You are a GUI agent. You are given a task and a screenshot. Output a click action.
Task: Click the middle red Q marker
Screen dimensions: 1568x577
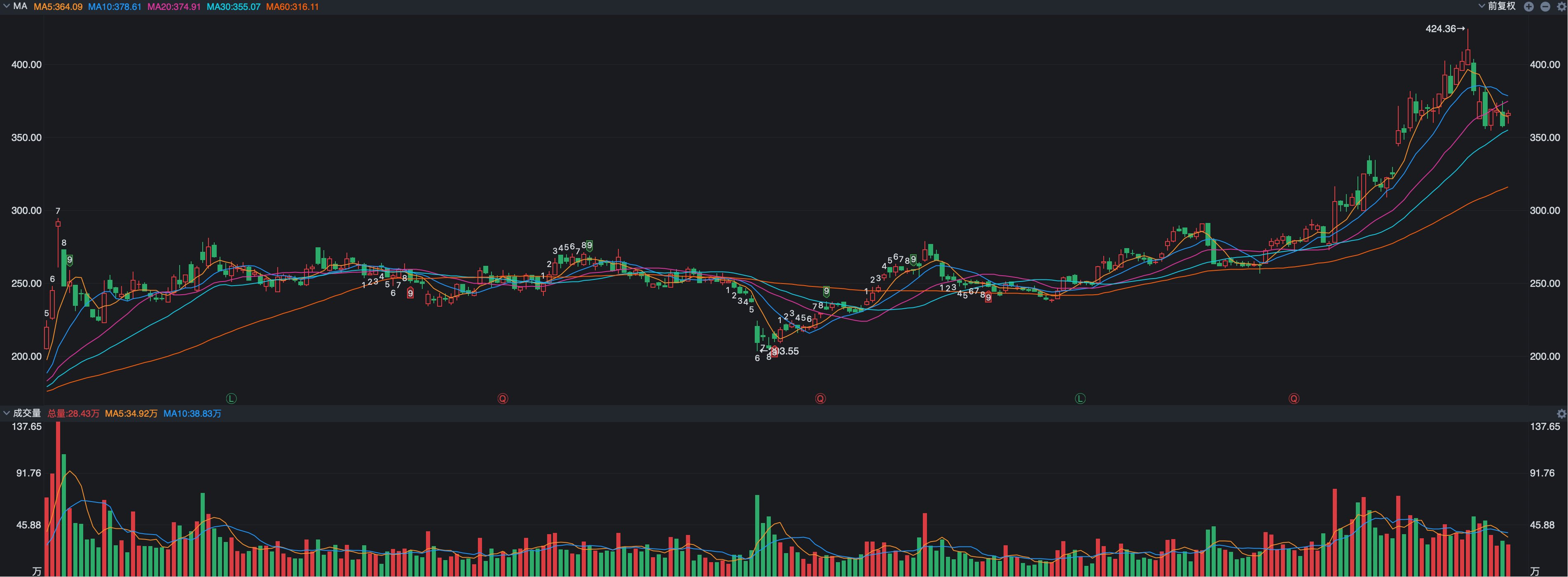pos(821,399)
